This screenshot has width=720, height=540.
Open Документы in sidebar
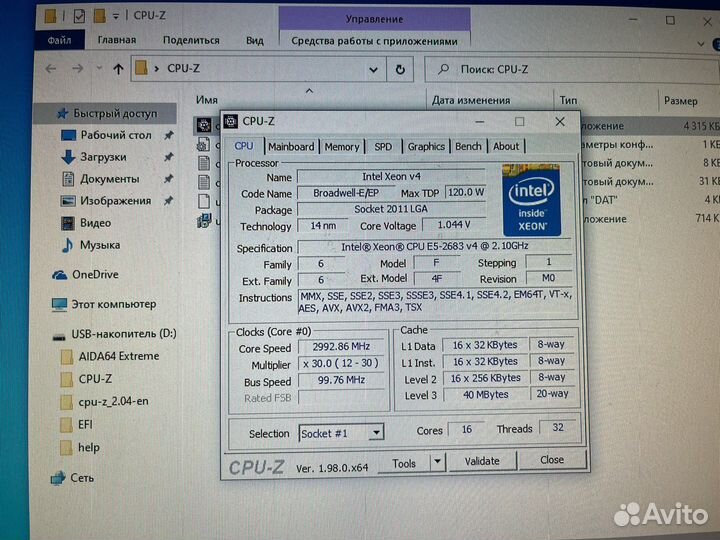click(x=101, y=179)
